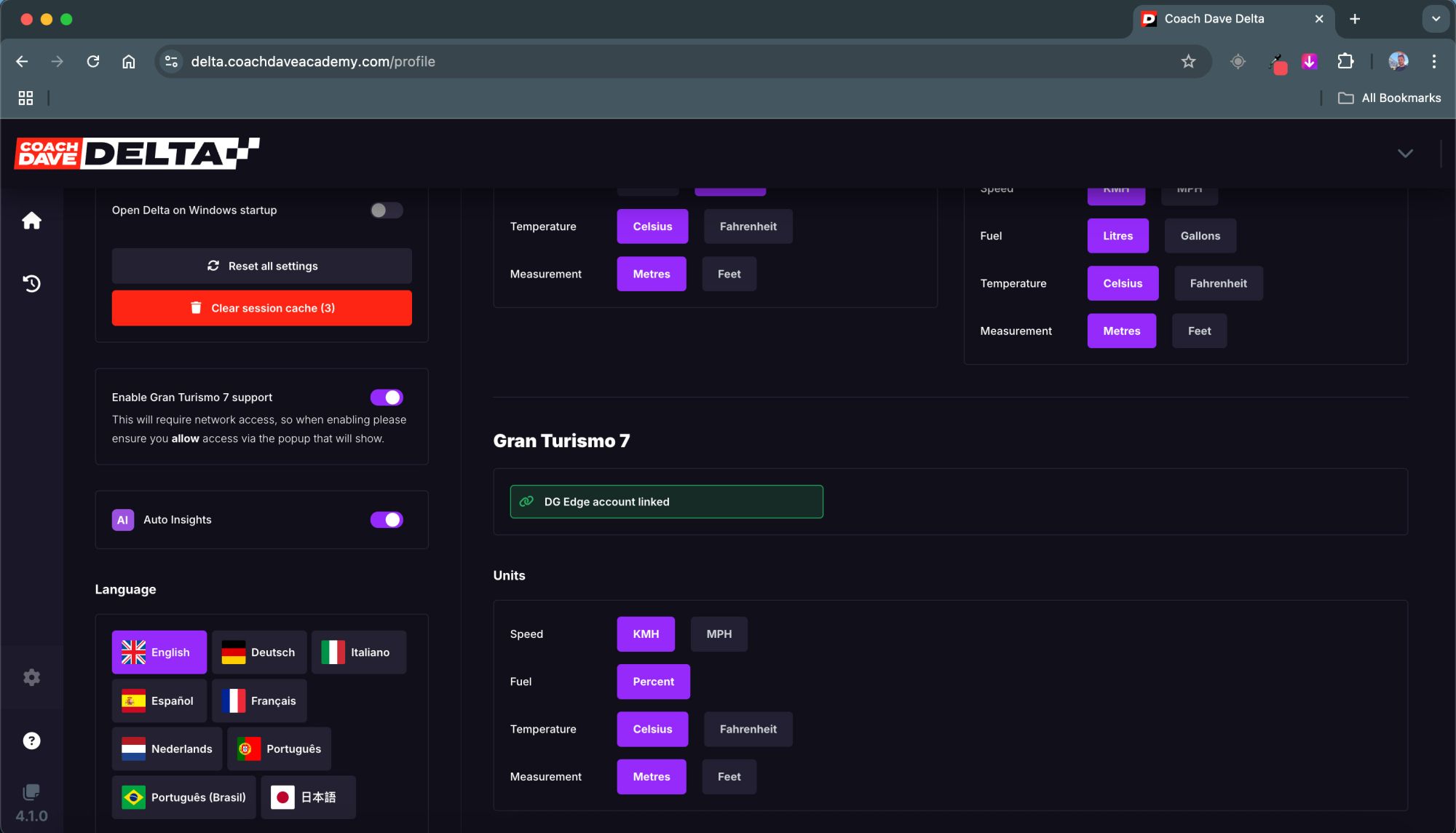Click the target-shaped extension icon
The width and height of the screenshot is (1456, 833).
coord(1238,61)
